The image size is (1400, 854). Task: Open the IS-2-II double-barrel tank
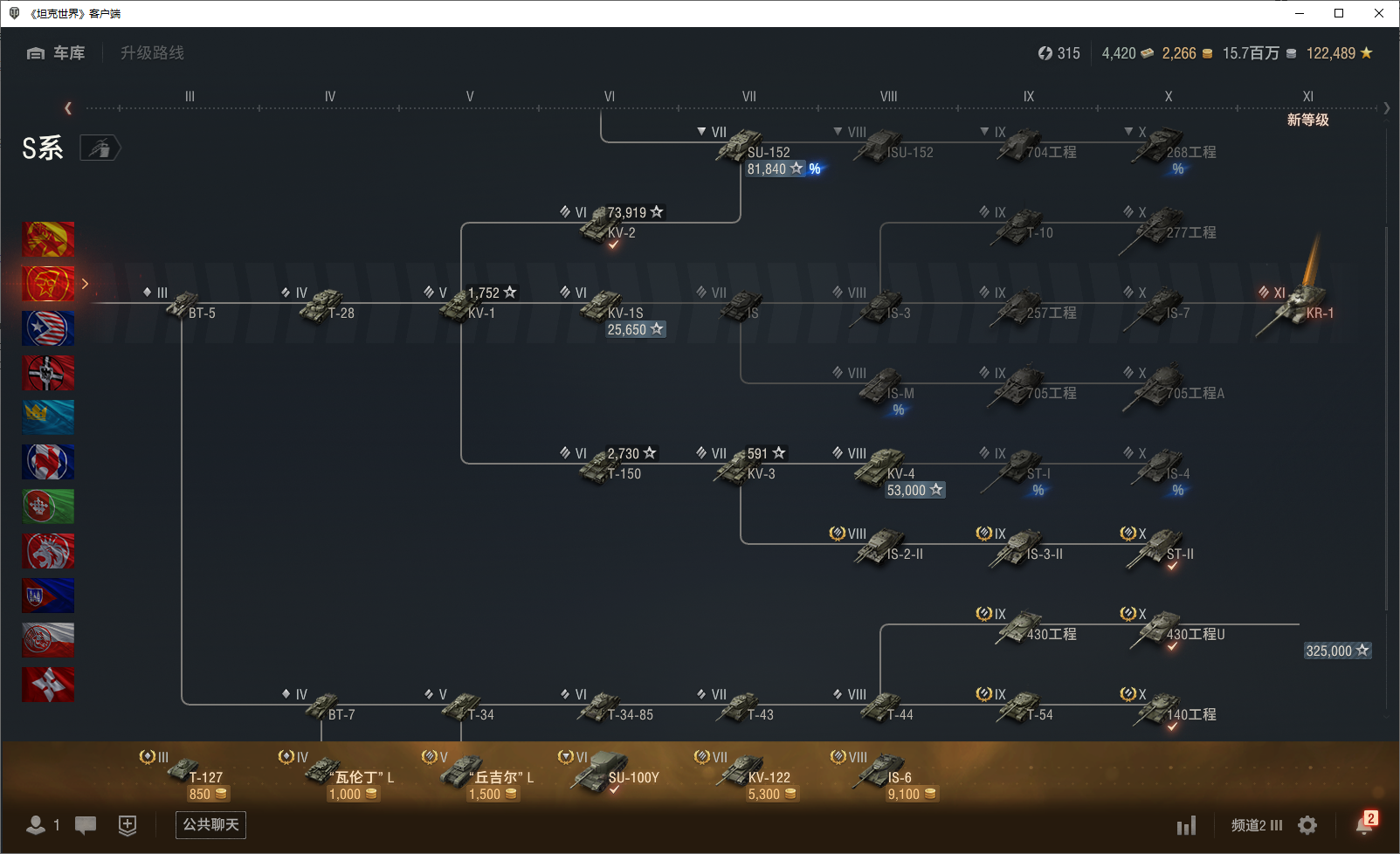[x=882, y=547]
